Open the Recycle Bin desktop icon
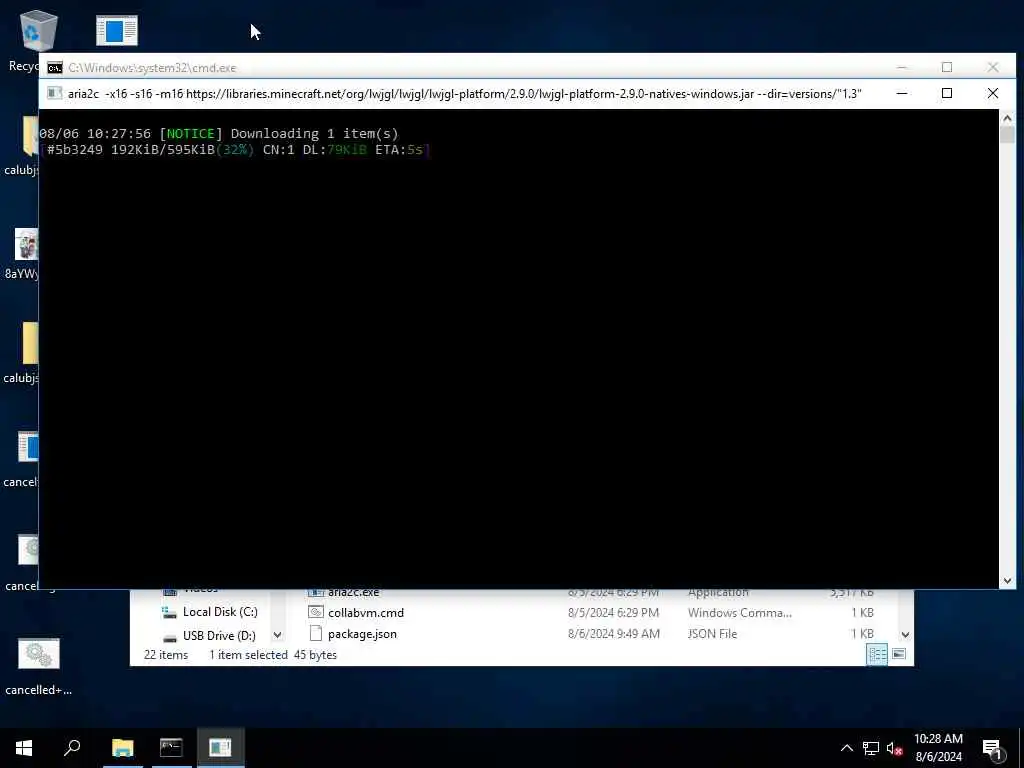Screen dimensions: 1024x768 38,31
